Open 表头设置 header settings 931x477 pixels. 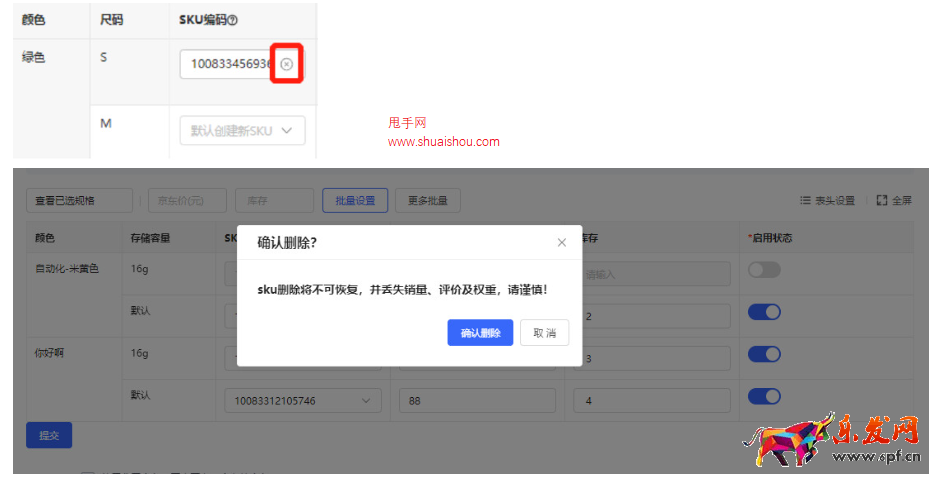[827, 201]
